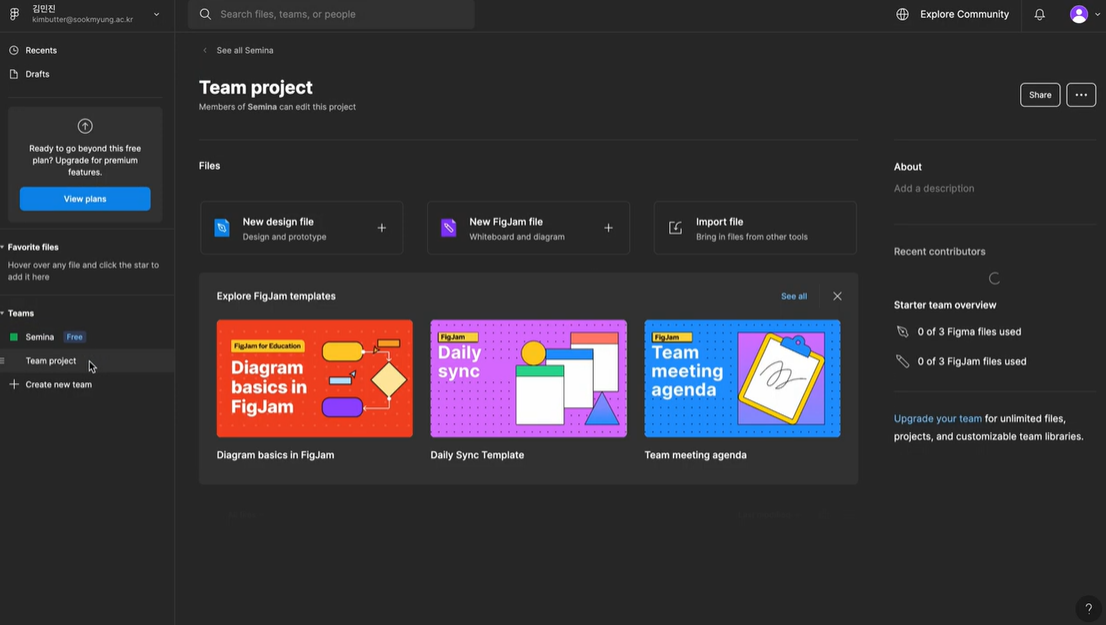
Task: Click the Recents clock icon
Action: (x=13, y=50)
